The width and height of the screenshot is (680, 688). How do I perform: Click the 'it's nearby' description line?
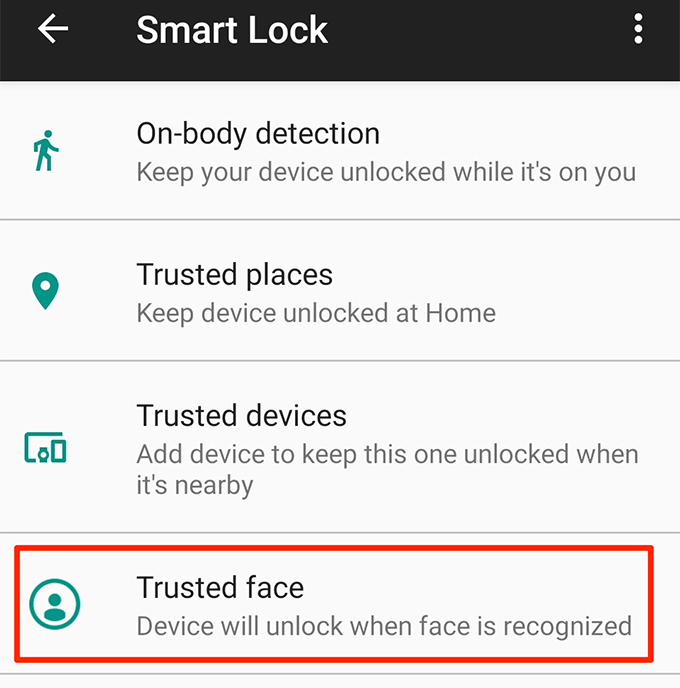195,485
